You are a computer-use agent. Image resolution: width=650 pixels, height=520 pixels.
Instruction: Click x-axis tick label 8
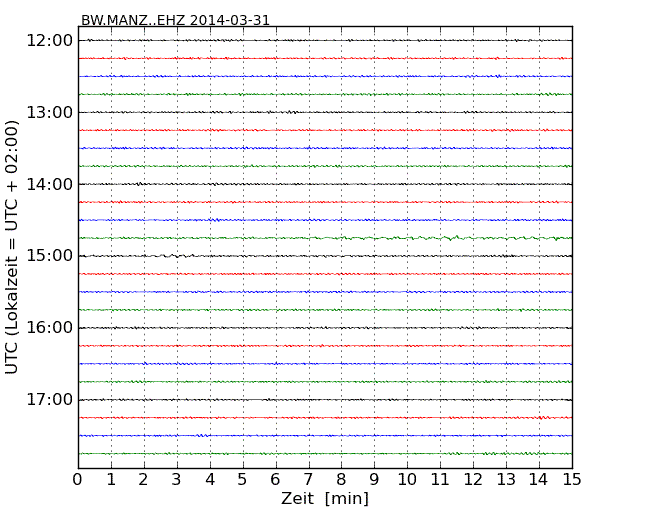[x=341, y=480]
